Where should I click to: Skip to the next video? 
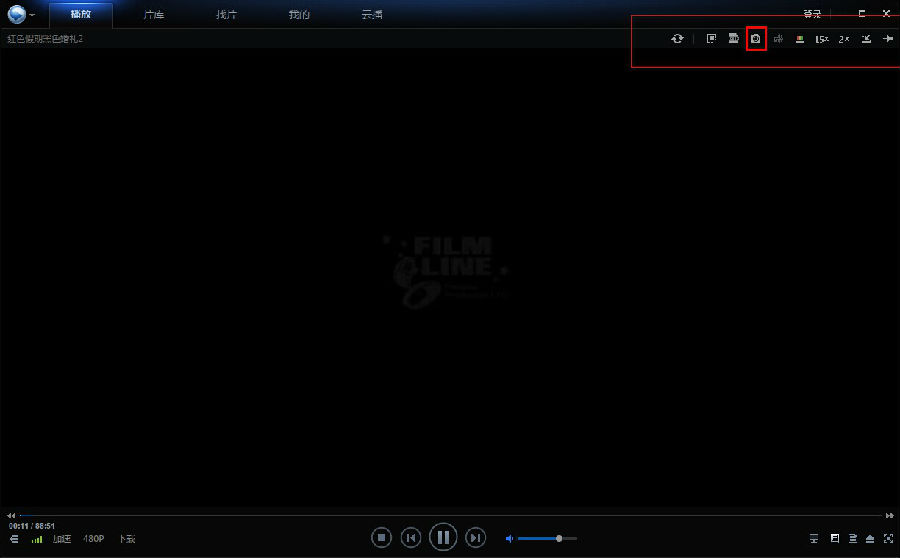pyautogui.click(x=475, y=538)
